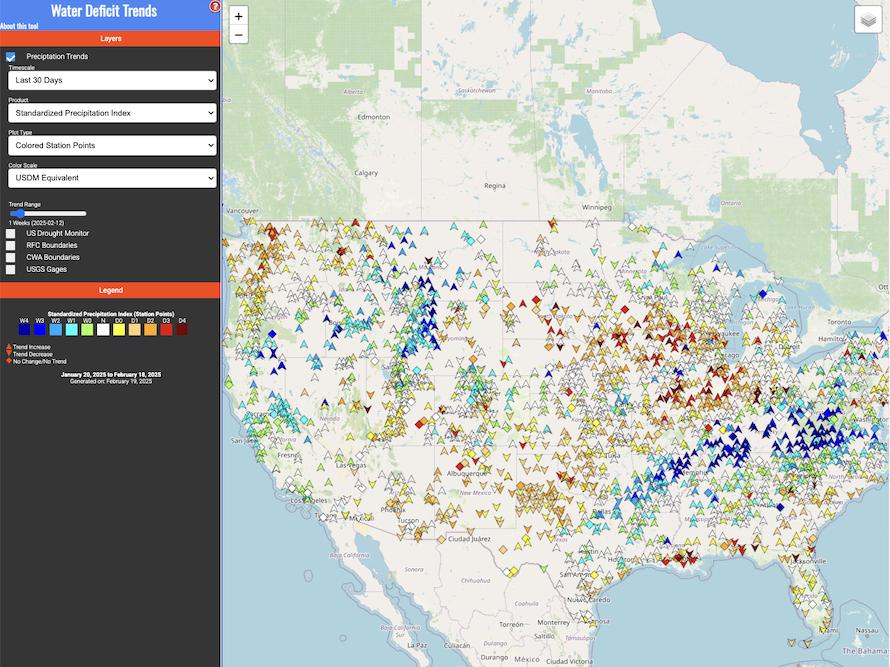Open the Product dropdown
The width and height of the screenshot is (890, 667).
pyautogui.click(x=112, y=112)
